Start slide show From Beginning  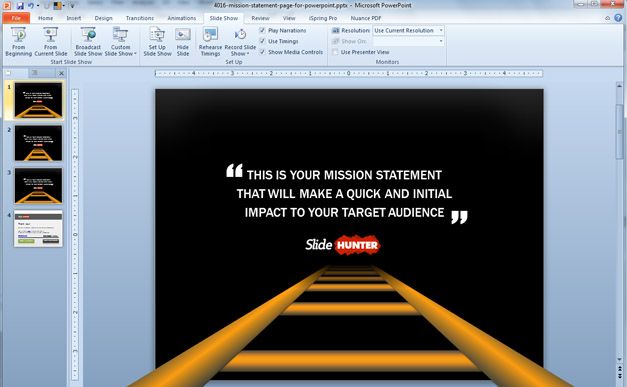pyautogui.click(x=18, y=42)
